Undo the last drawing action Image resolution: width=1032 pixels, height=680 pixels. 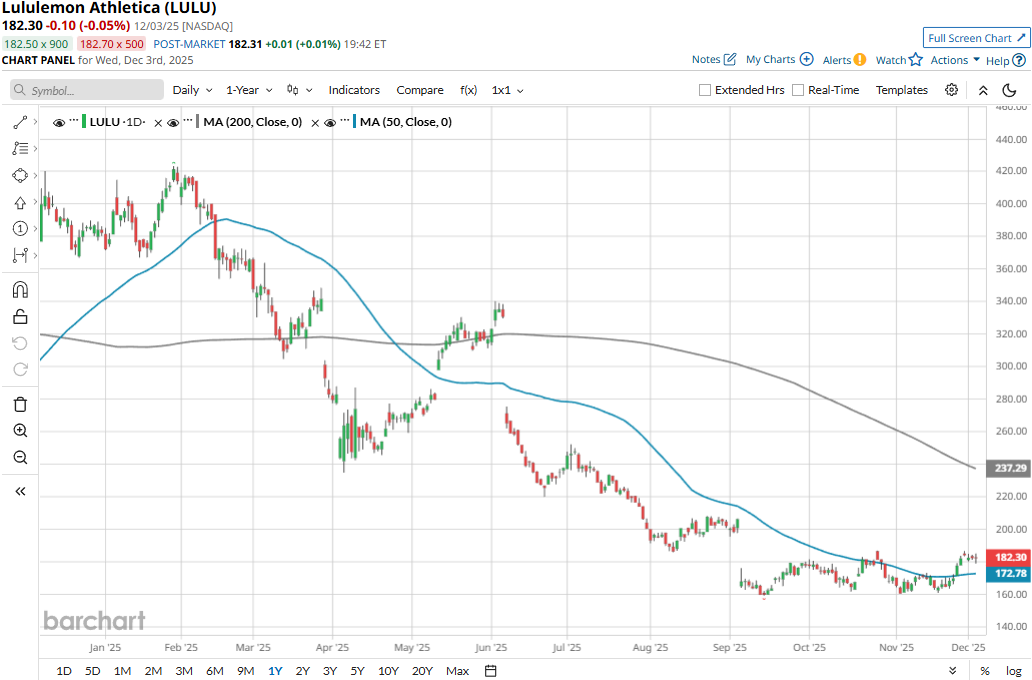click(x=20, y=343)
